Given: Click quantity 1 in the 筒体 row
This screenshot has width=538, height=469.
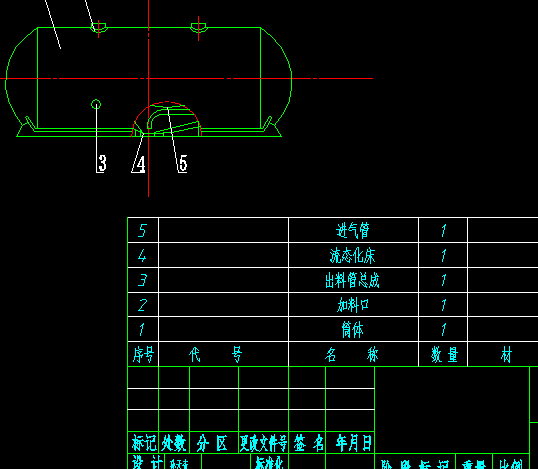Looking at the screenshot, I should pyautogui.click(x=444, y=330).
